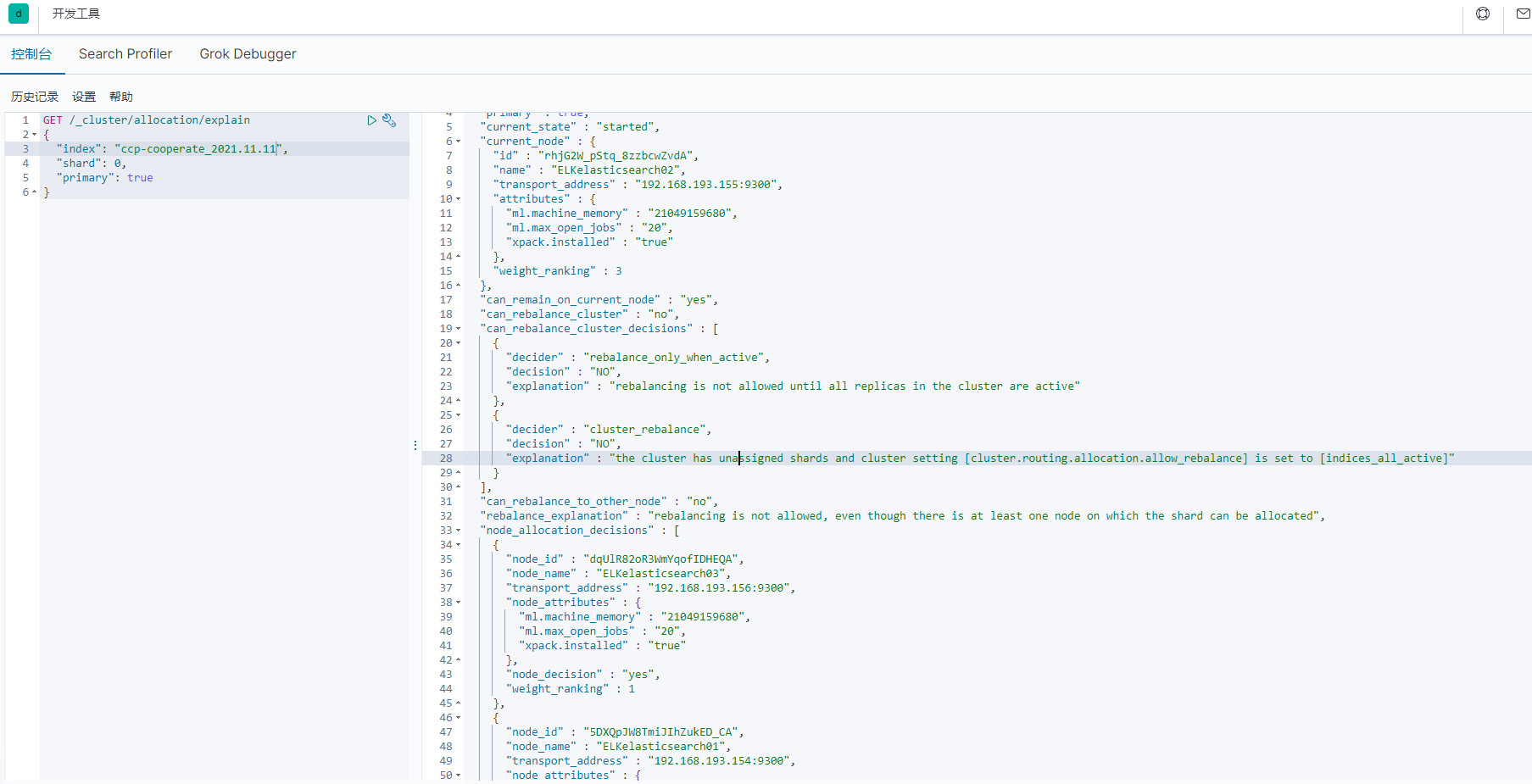Open the Search Profiler tab

coord(125,54)
